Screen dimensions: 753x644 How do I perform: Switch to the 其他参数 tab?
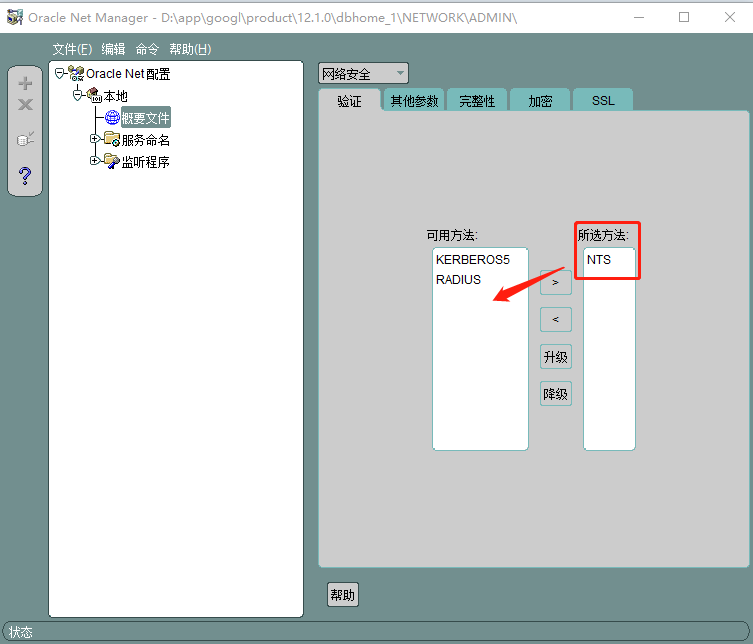click(x=414, y=100)
